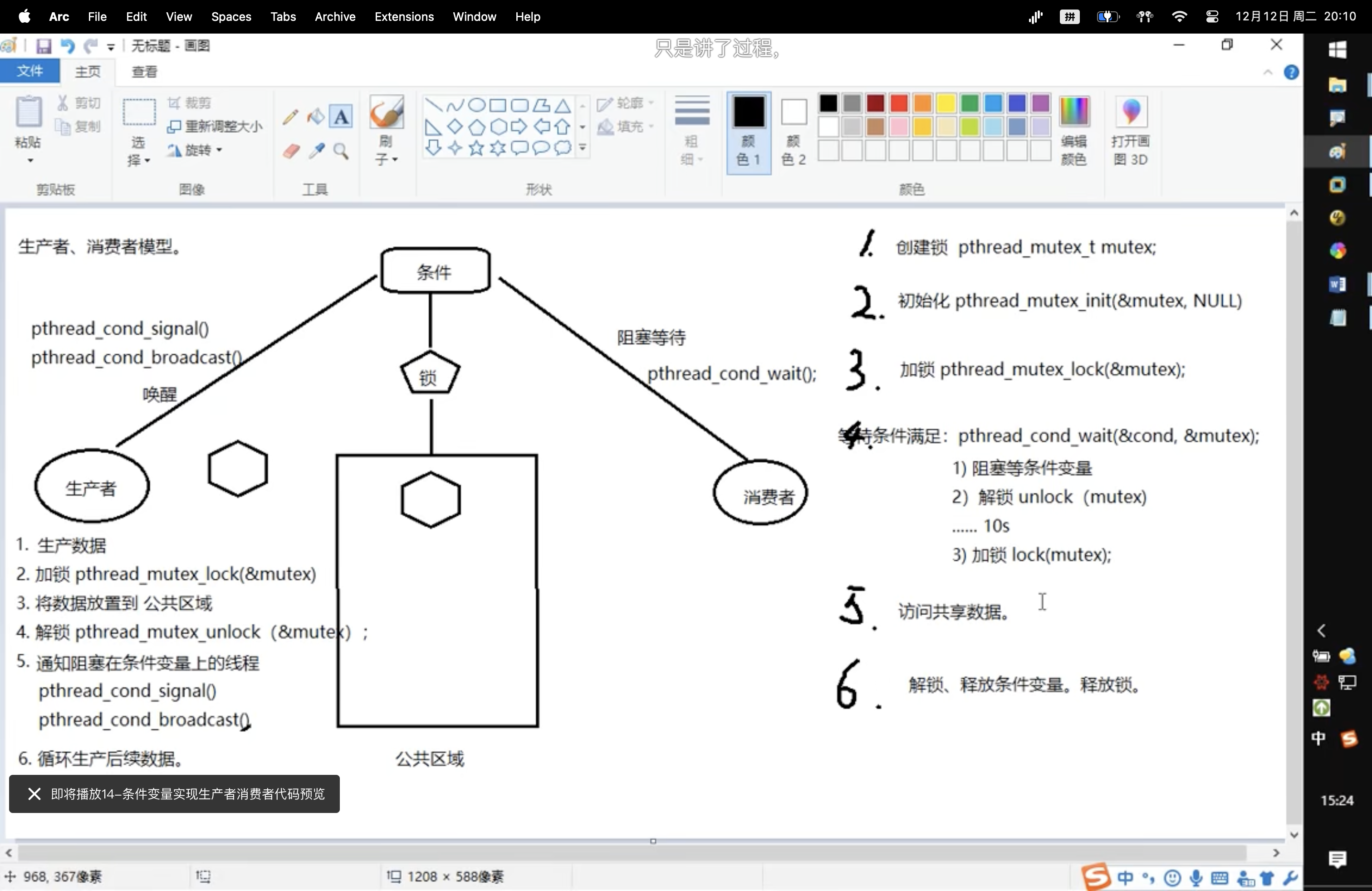
Task: Open the 文件 (File) tab
Action: pyautogui.click(x=30, y=71)
